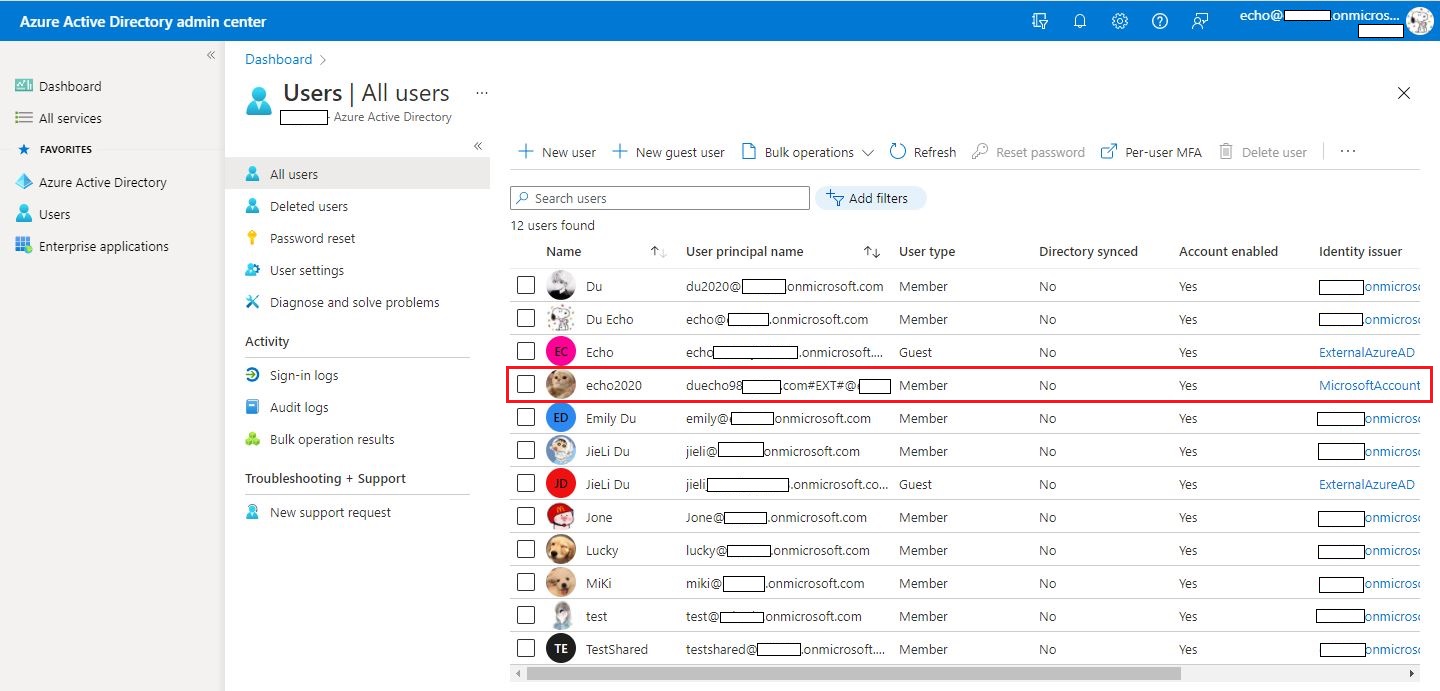Refresh the users list
1440x691 pixels.
(922, 152)
